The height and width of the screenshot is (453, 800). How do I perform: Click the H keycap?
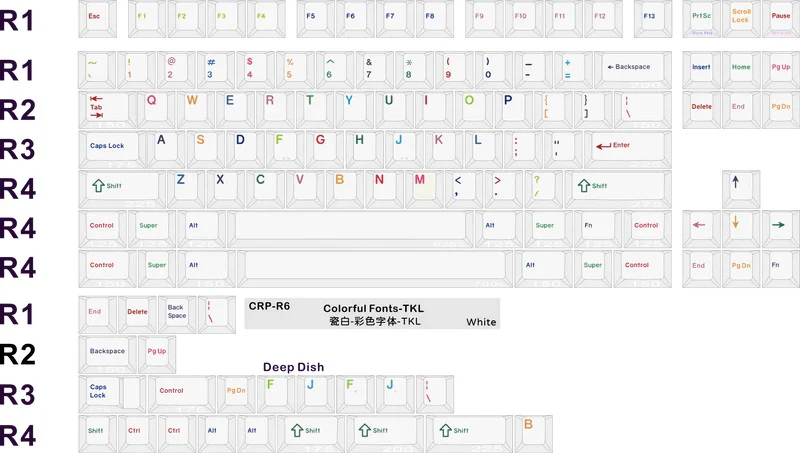click(x=366, y=149)
